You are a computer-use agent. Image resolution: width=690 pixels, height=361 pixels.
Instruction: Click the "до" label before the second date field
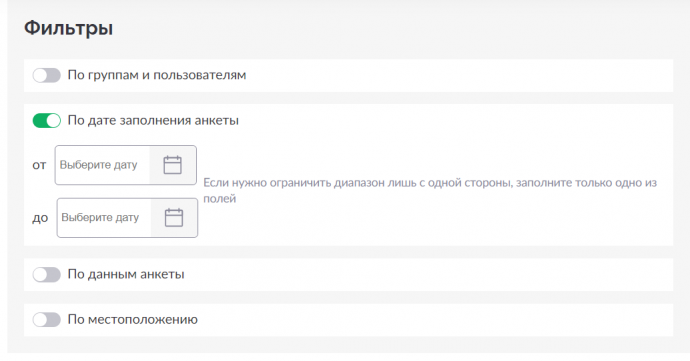(40, 218)
